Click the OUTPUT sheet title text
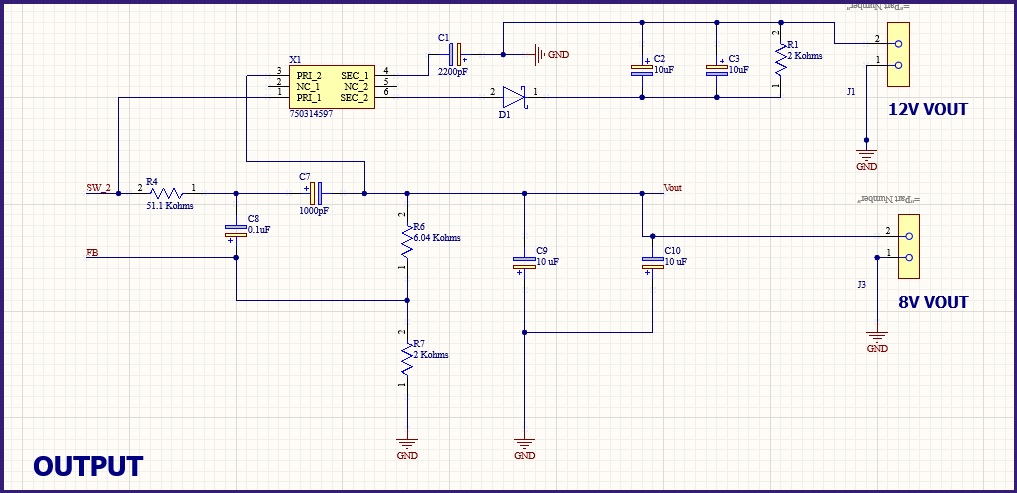Image resolution: width=1017 pixels, height=493 pixels. [x=88, y=466]
